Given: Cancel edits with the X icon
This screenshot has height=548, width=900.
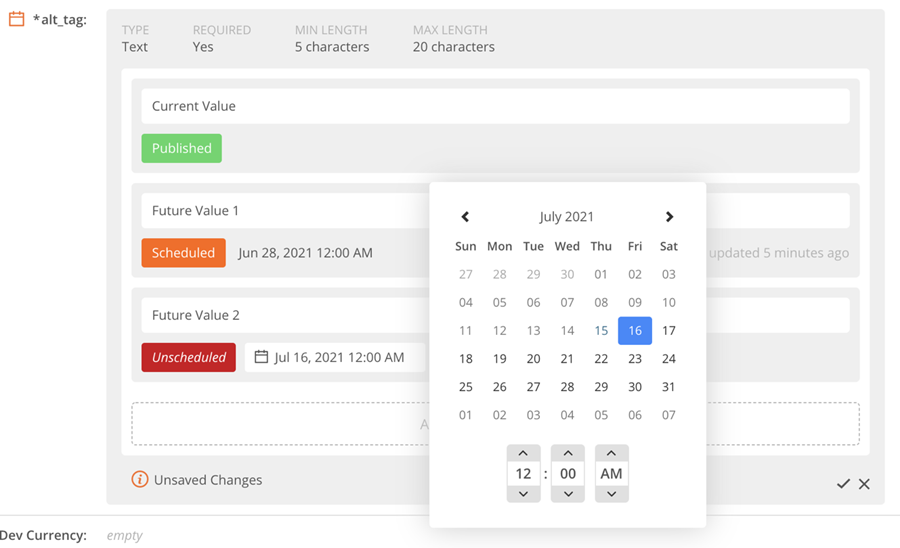Looking at the screenshot, I should click(x=864, y=484).
